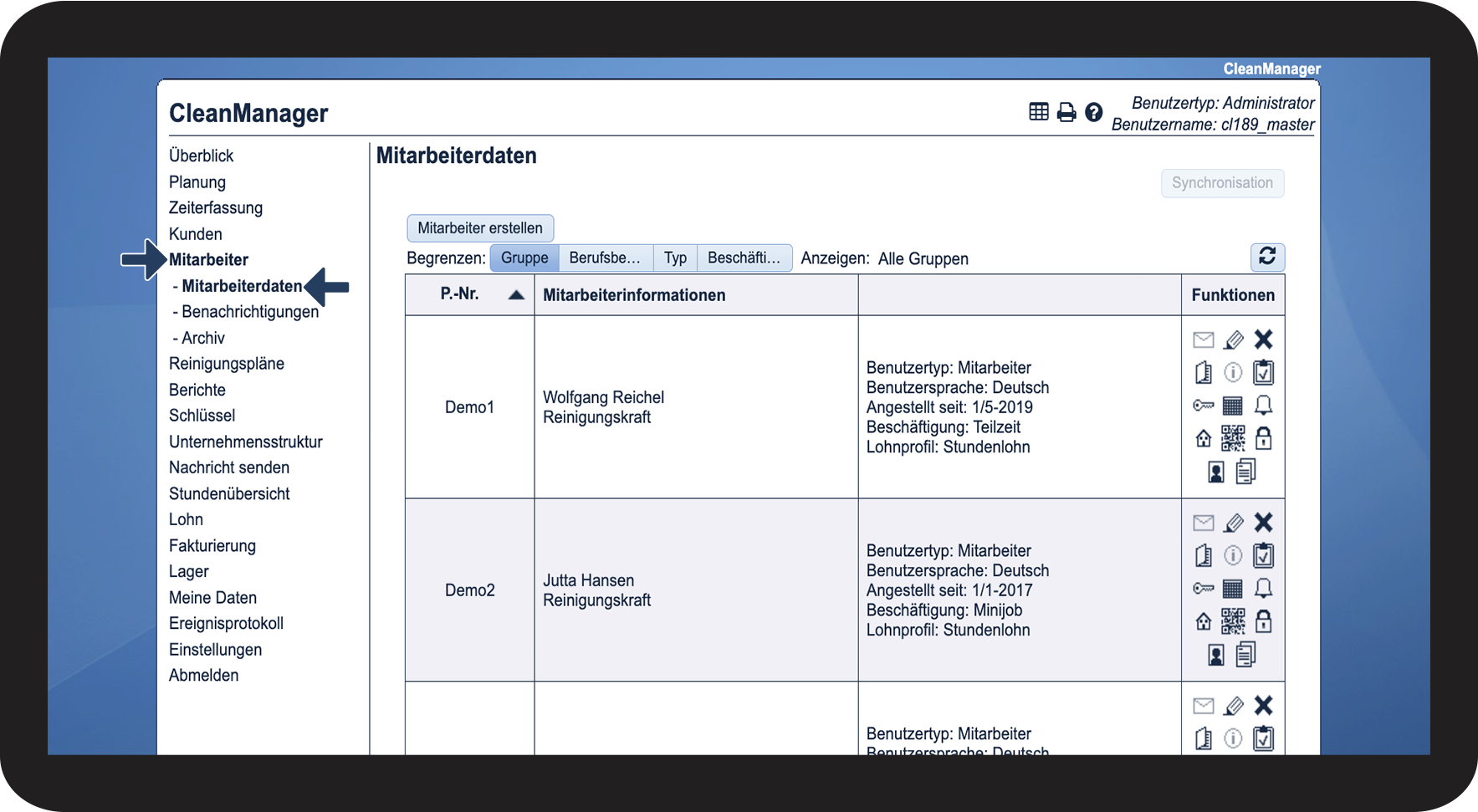Show the QR code icon for Jutta Hansen

(1233, 621)
